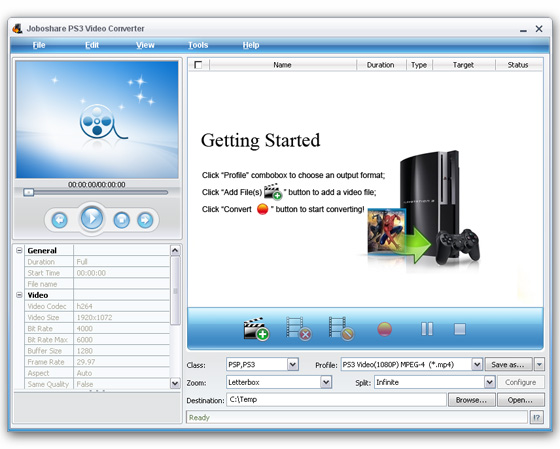Pause the conversion in the bottom toolbar
Image resolution: width=560 pixels, height=449 pixels.
pos(427,329)
